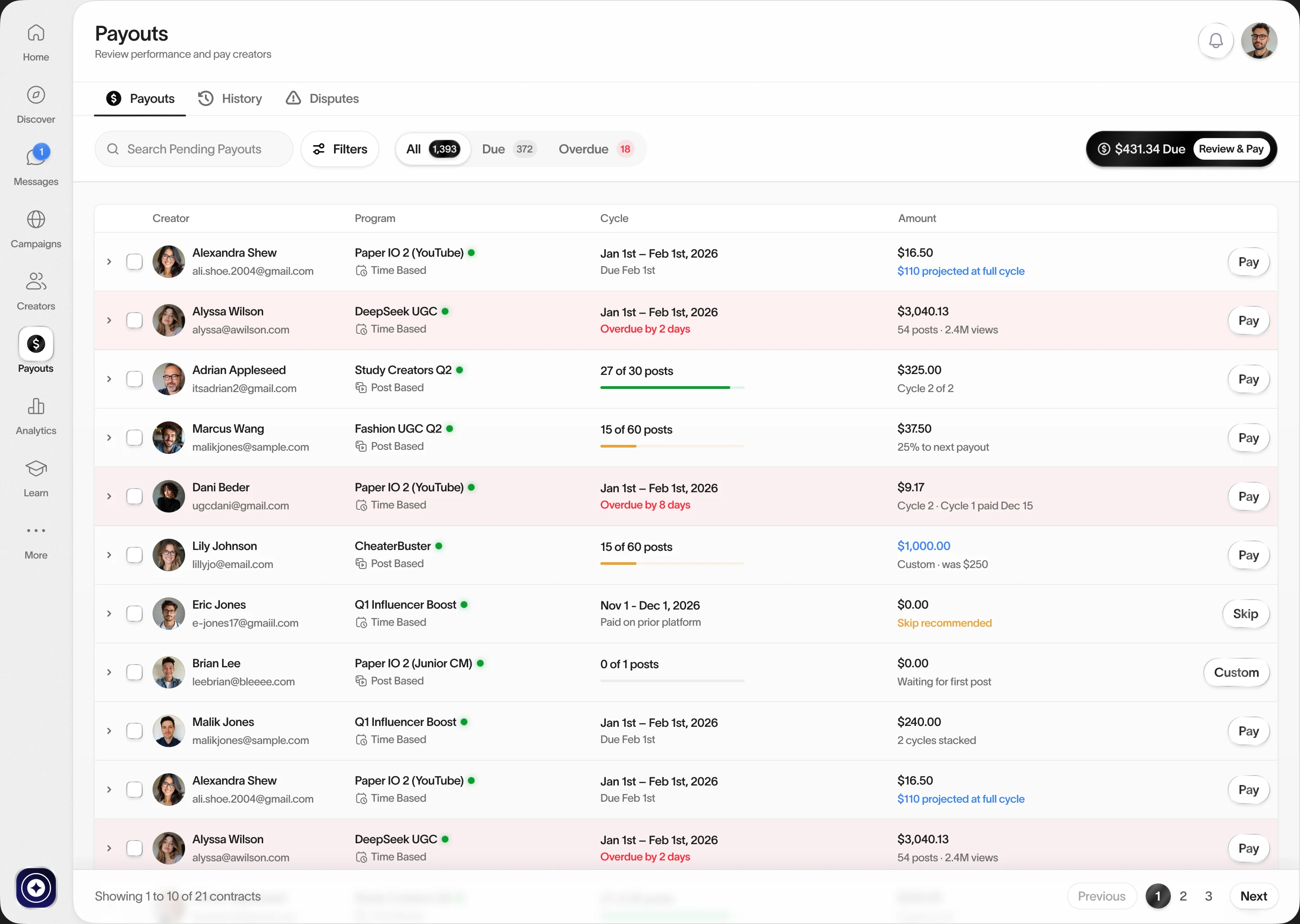This screenshot has width=1300, height=924.
Task: Open Creators people icon
Action: tap(36, 281)
